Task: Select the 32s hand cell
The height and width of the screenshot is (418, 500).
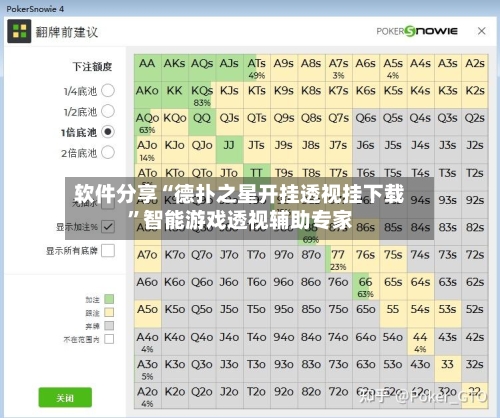Action: tap(475, 368)
